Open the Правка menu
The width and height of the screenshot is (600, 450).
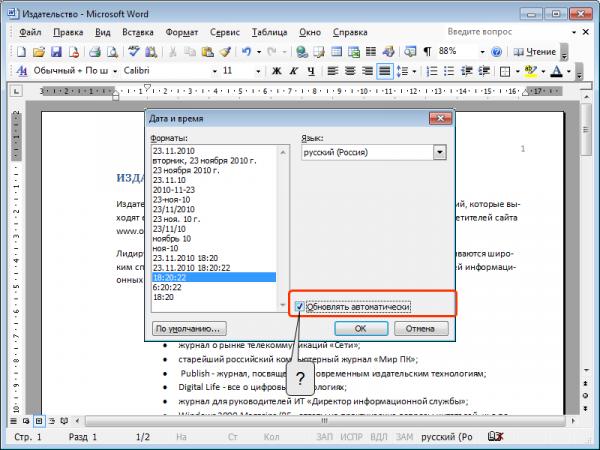pyautogui.click(x=68, y=32)
